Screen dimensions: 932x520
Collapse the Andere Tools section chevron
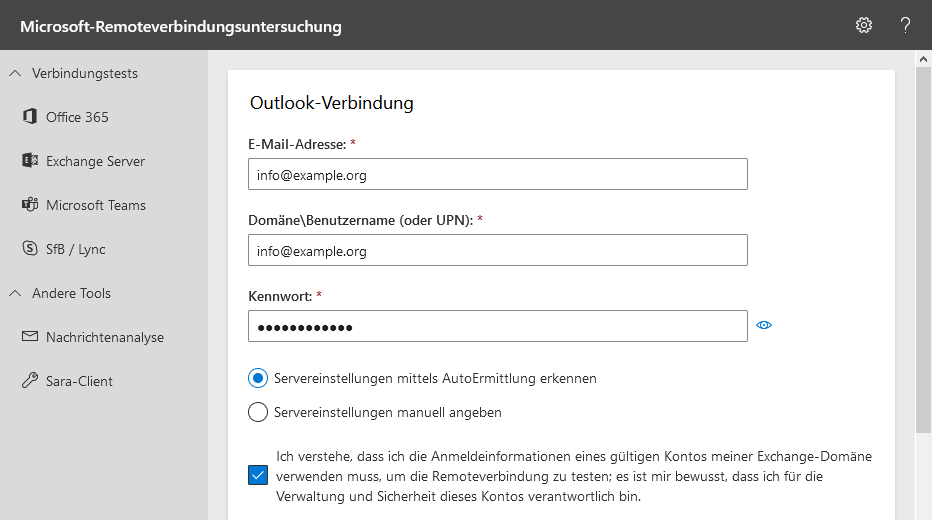[15, 293]
